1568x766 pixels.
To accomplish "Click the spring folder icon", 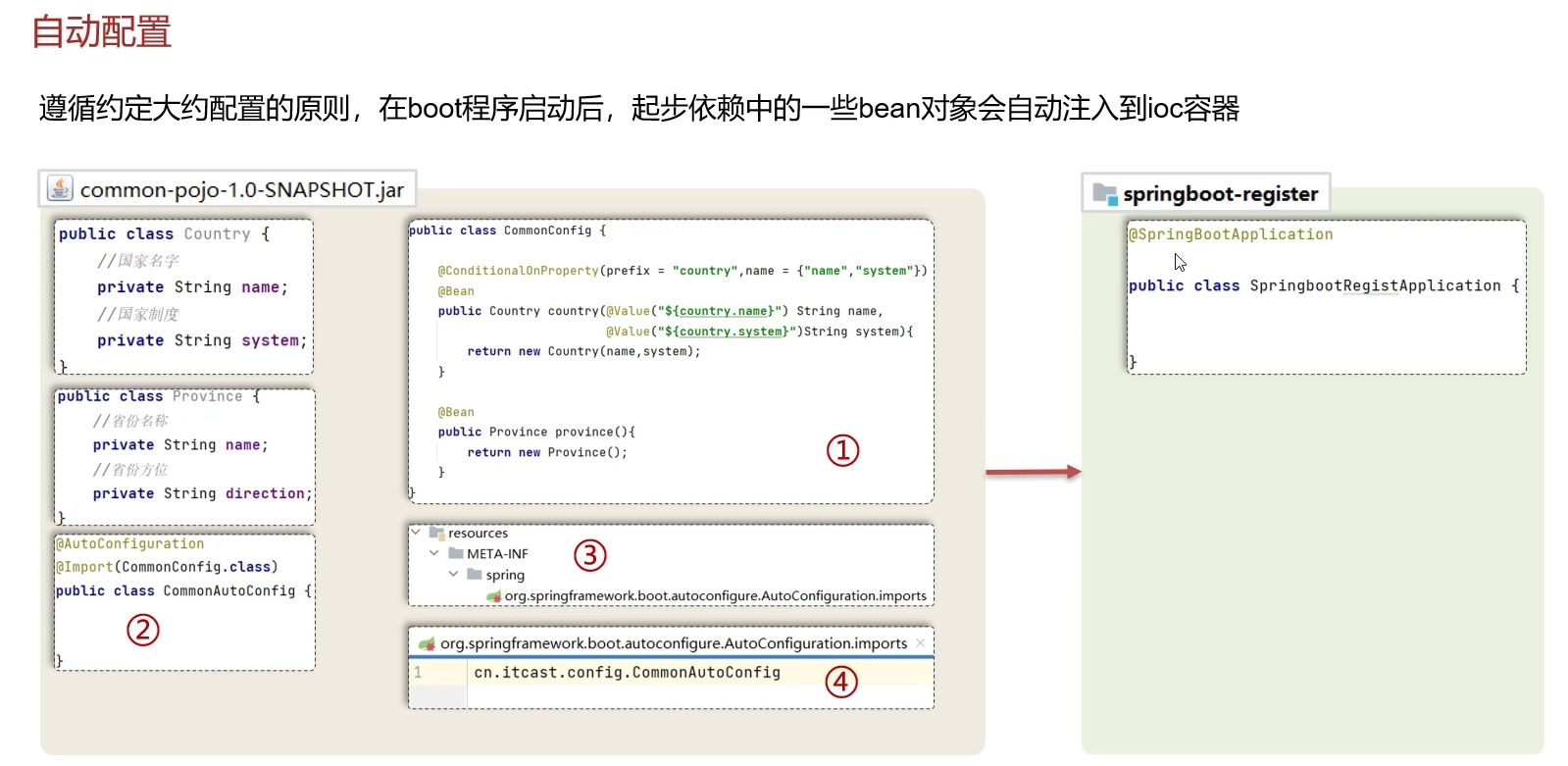I will tap(475, 575).
